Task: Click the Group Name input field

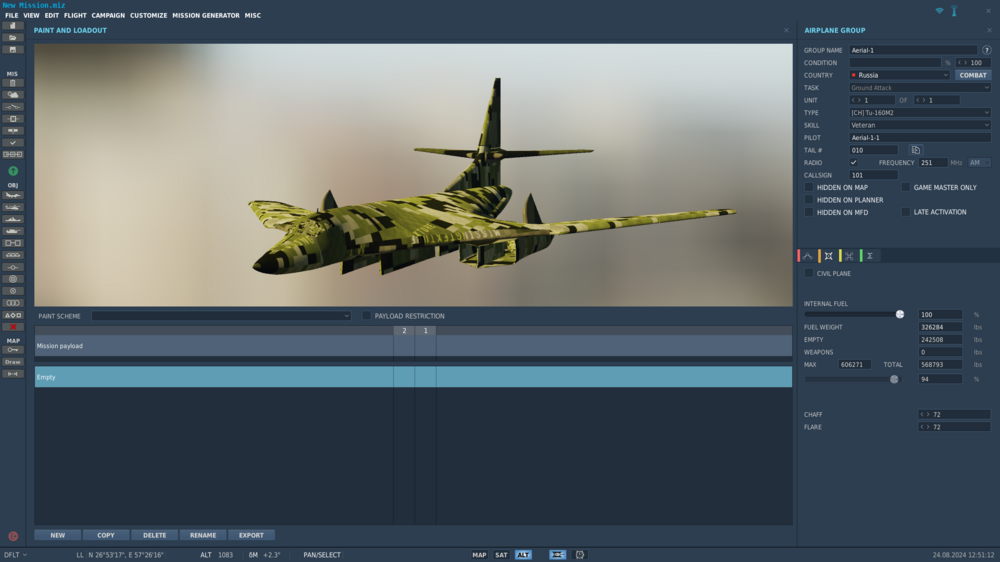Action: [913, 50]
